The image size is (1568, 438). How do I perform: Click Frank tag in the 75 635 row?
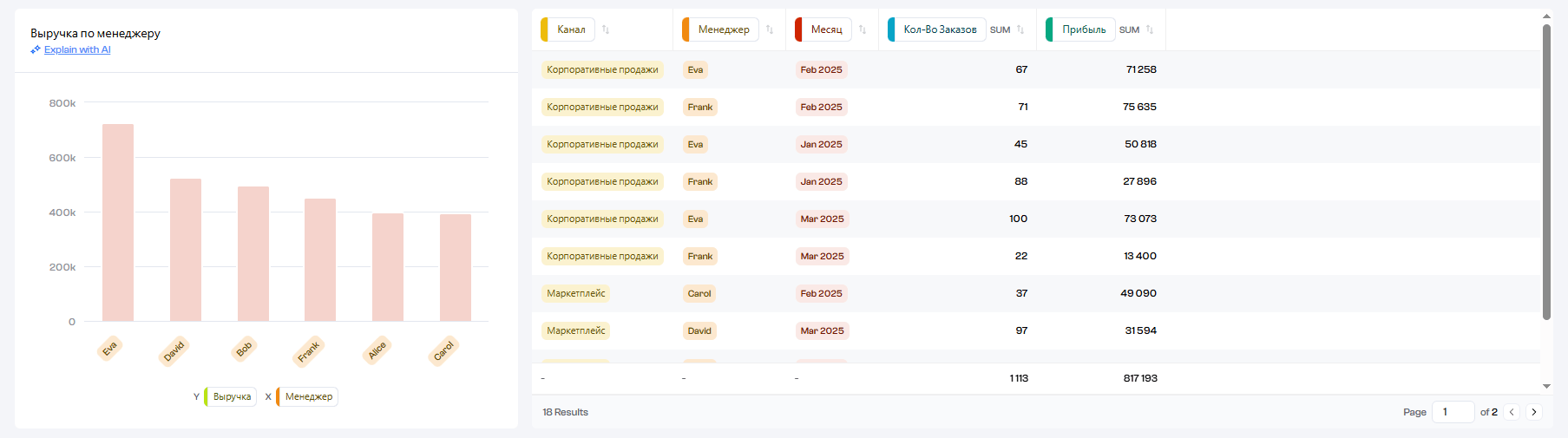tap(699, 107)
